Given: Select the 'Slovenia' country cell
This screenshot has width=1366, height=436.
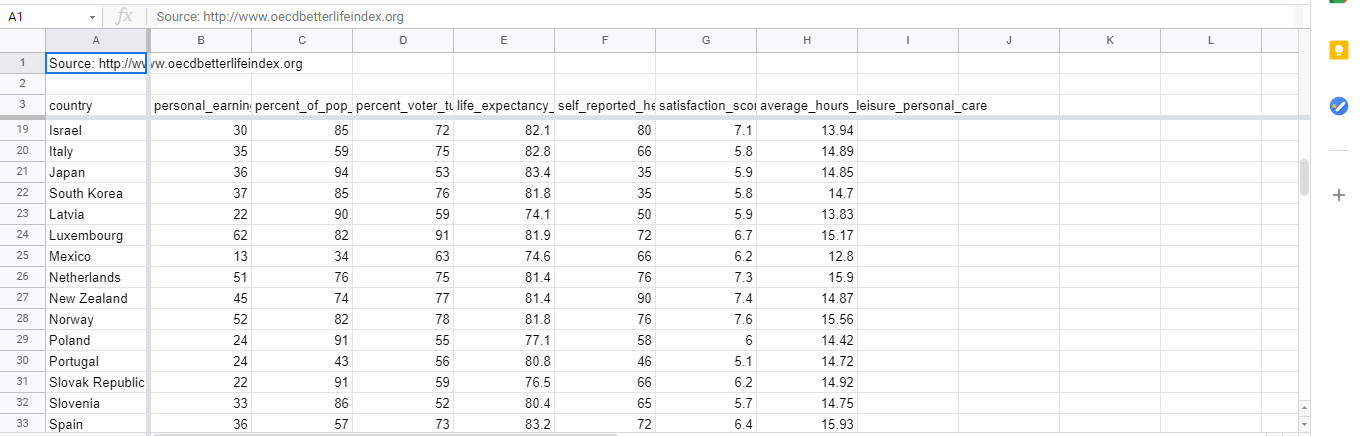Looking at the screenshot, I should pyautogui.click(x=97, y=403).
